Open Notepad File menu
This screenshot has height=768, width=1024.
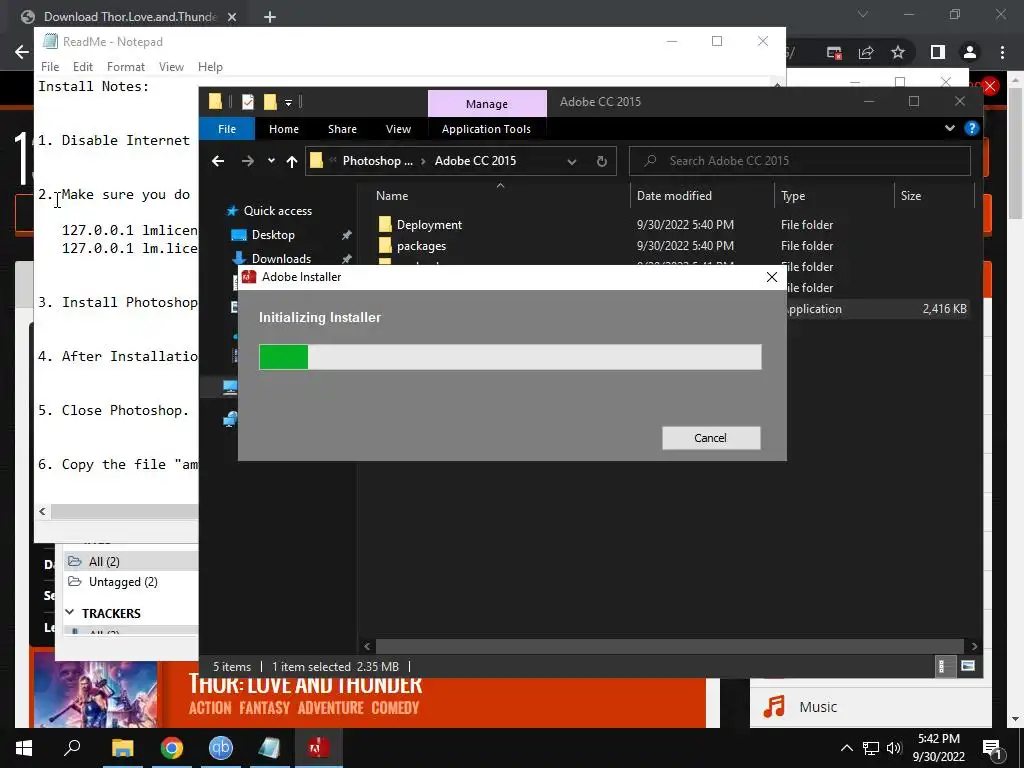[x=50, y=67]
